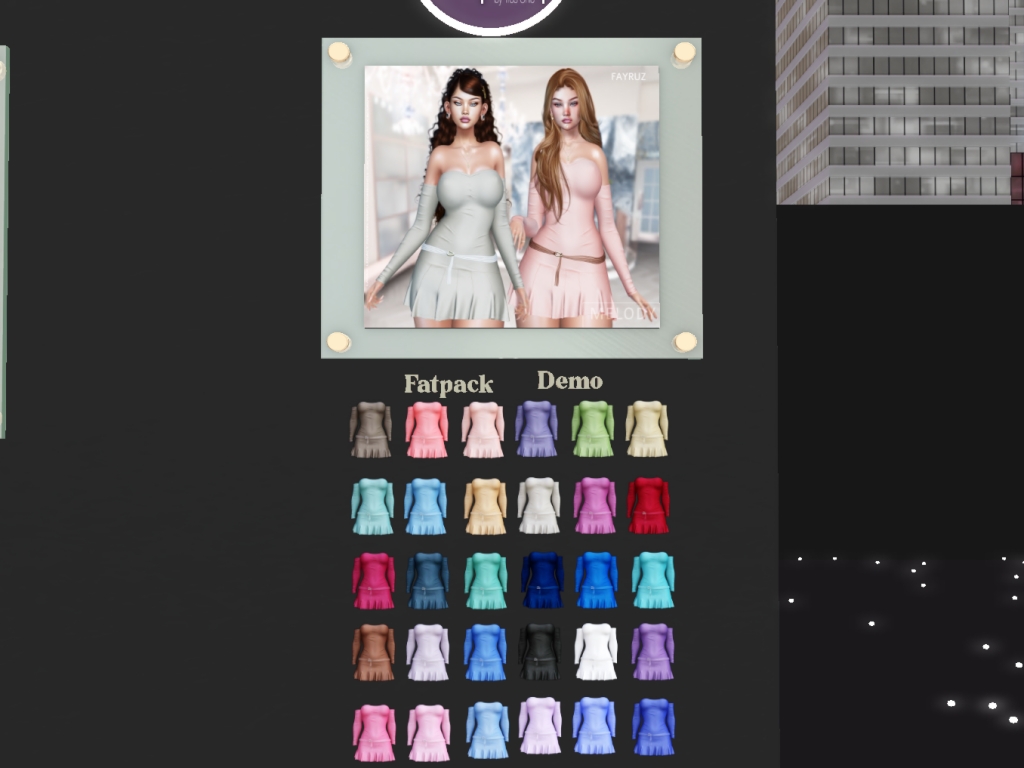Pick the coral pink dress beneath Fatpack
The width and height of the screenshot is (1024, 768).
[x=427, y=430]
